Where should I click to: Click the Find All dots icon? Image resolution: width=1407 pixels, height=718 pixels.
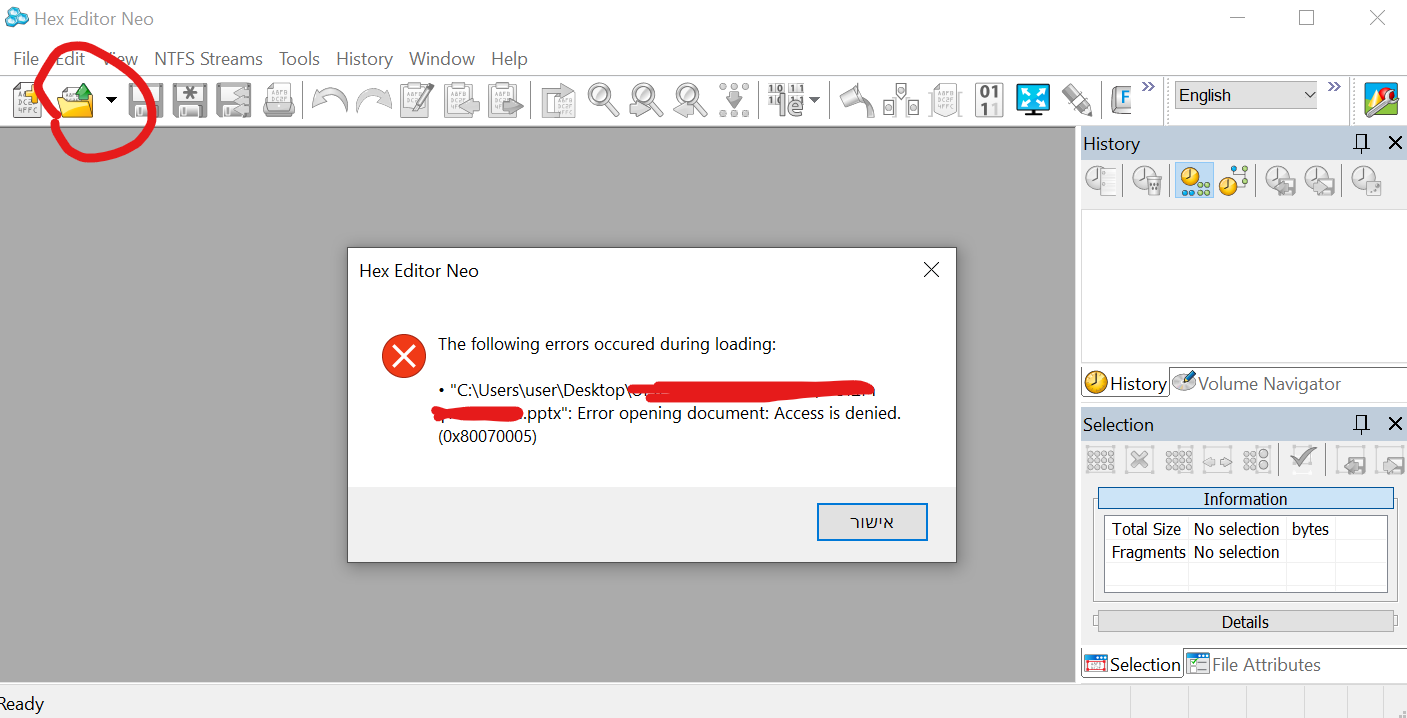tap(734, 100)
